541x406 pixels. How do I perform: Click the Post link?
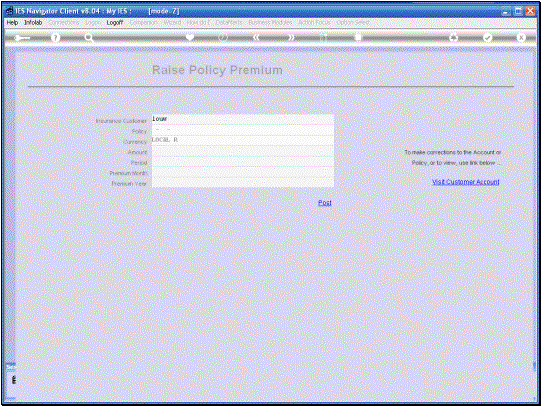click(325, 203)
